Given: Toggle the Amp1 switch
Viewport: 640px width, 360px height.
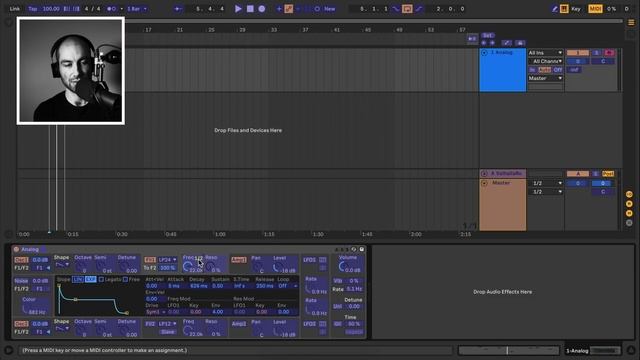Looking at the screenshot, I should point(239,260).
